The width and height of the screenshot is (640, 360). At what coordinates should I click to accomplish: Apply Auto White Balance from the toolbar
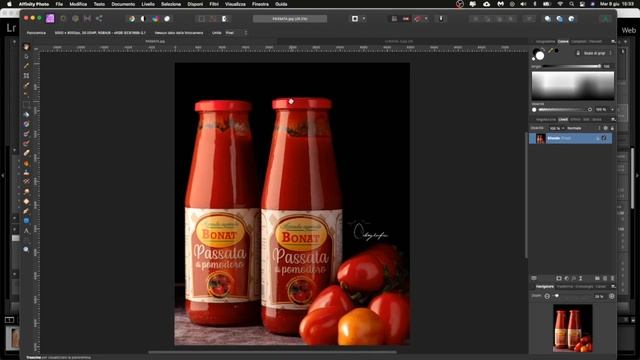(167, 19)
